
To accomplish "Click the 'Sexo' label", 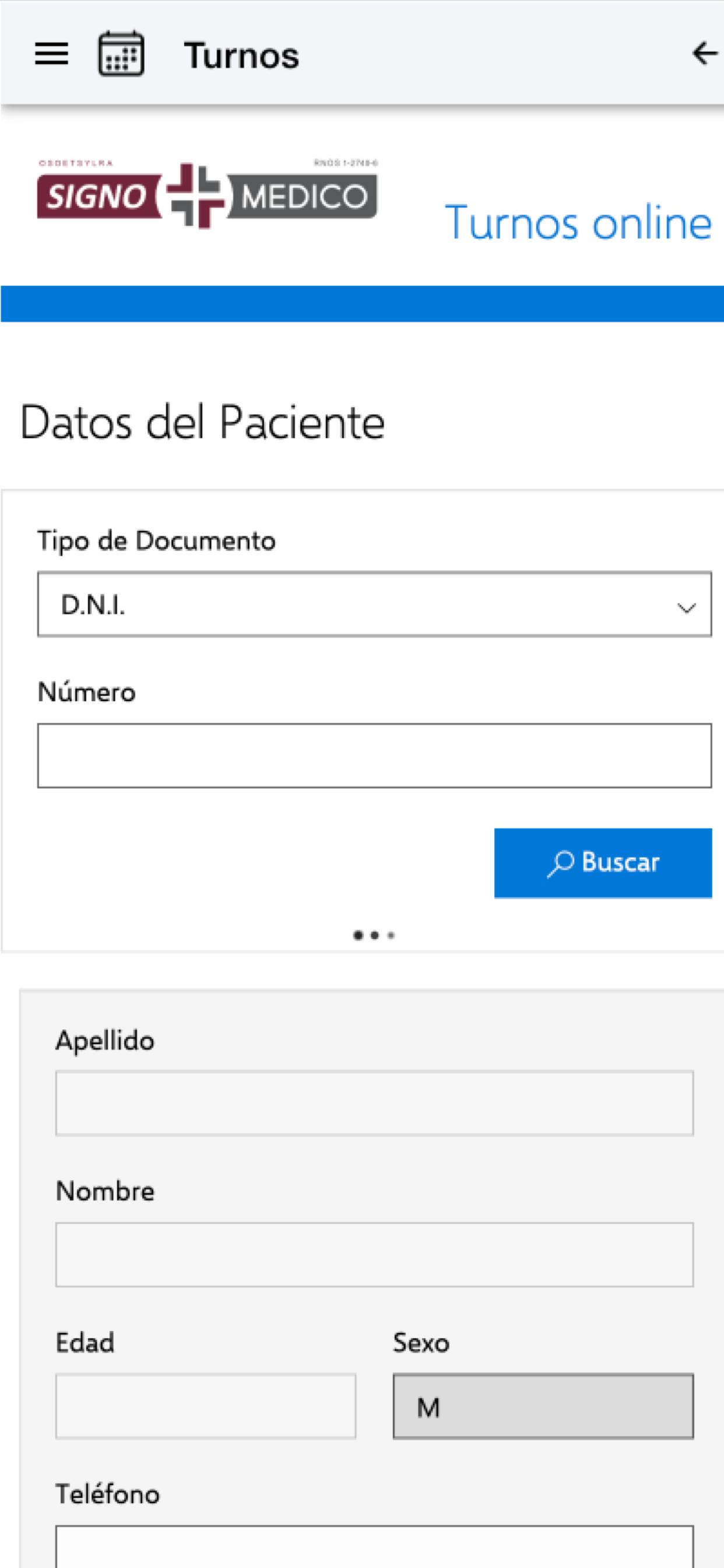I will [421, 1342].
